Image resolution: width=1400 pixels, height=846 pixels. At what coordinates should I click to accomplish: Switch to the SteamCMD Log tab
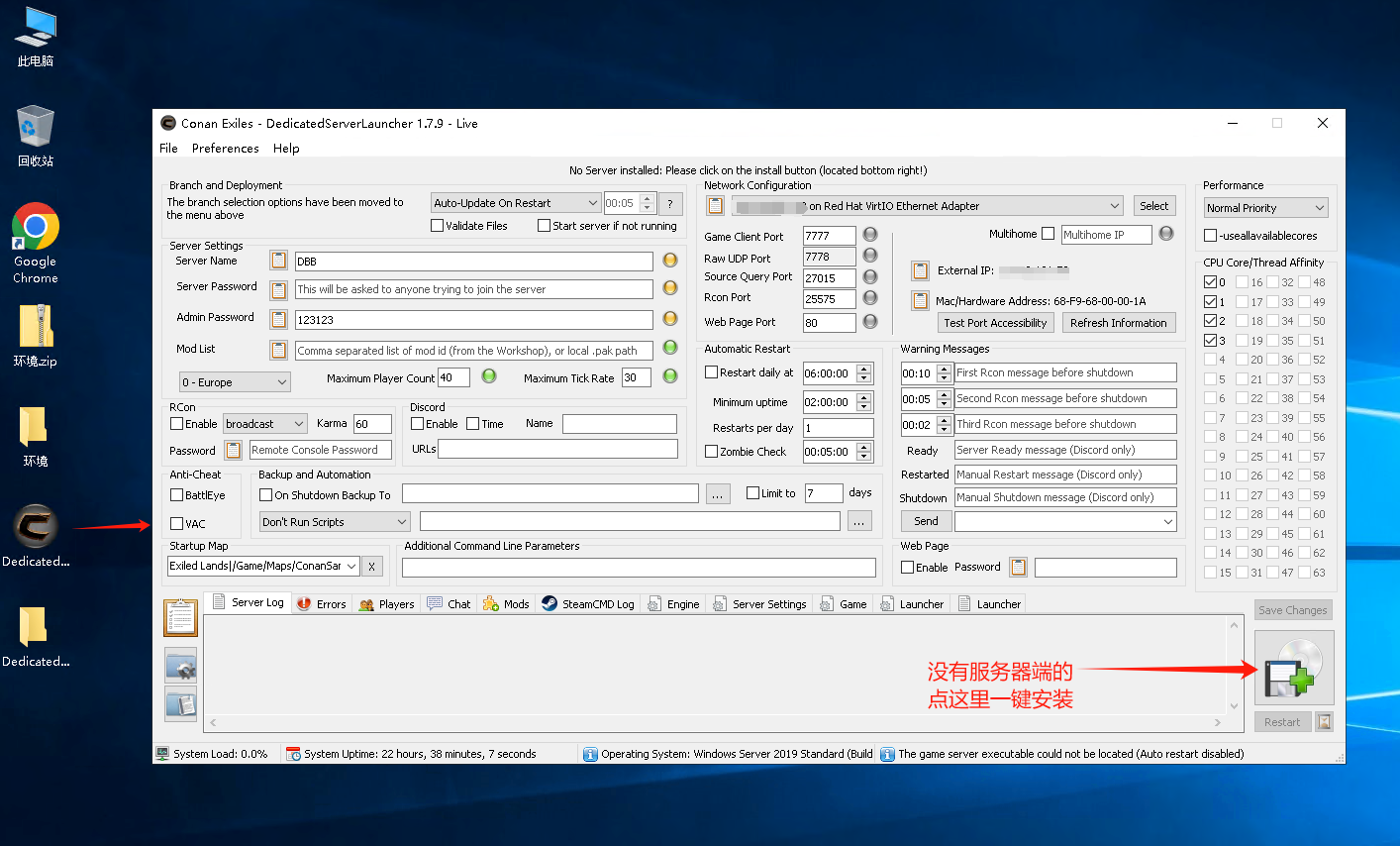(588, 604)
